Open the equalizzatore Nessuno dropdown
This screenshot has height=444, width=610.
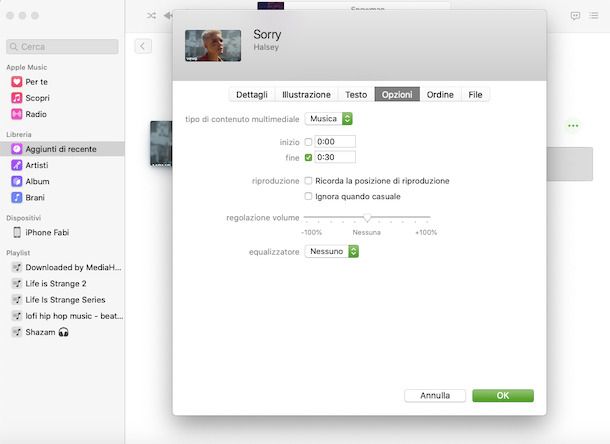pyautogui.click(x=331, y=251)
